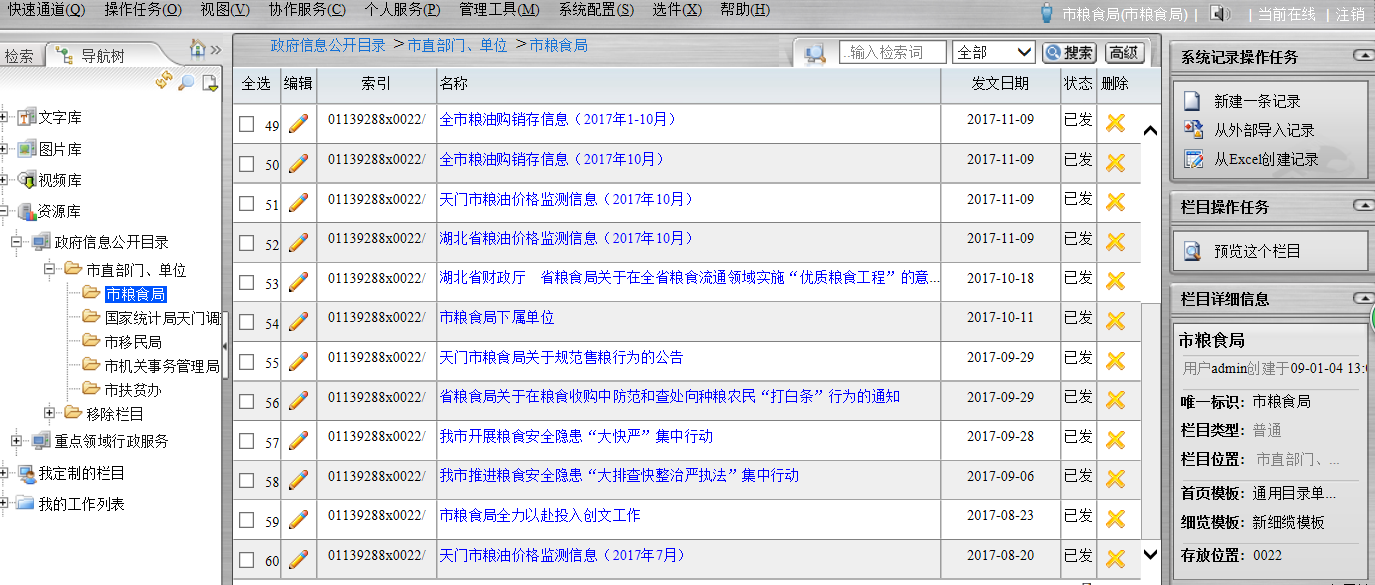Click the 搜索 search button
Image resolution: width=1375 pixels, height=585 pixels.
click(1069, 53)
